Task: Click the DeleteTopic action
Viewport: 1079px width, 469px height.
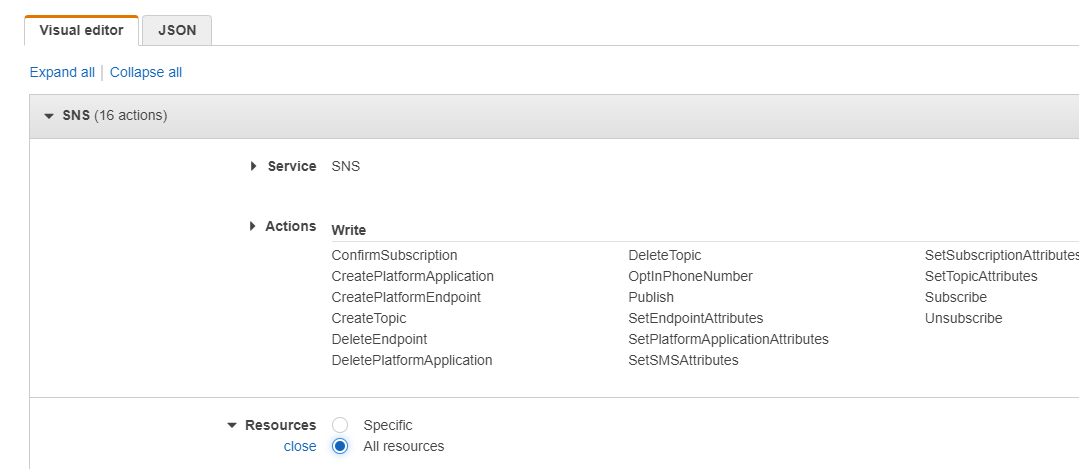Action: click(665, 255)
